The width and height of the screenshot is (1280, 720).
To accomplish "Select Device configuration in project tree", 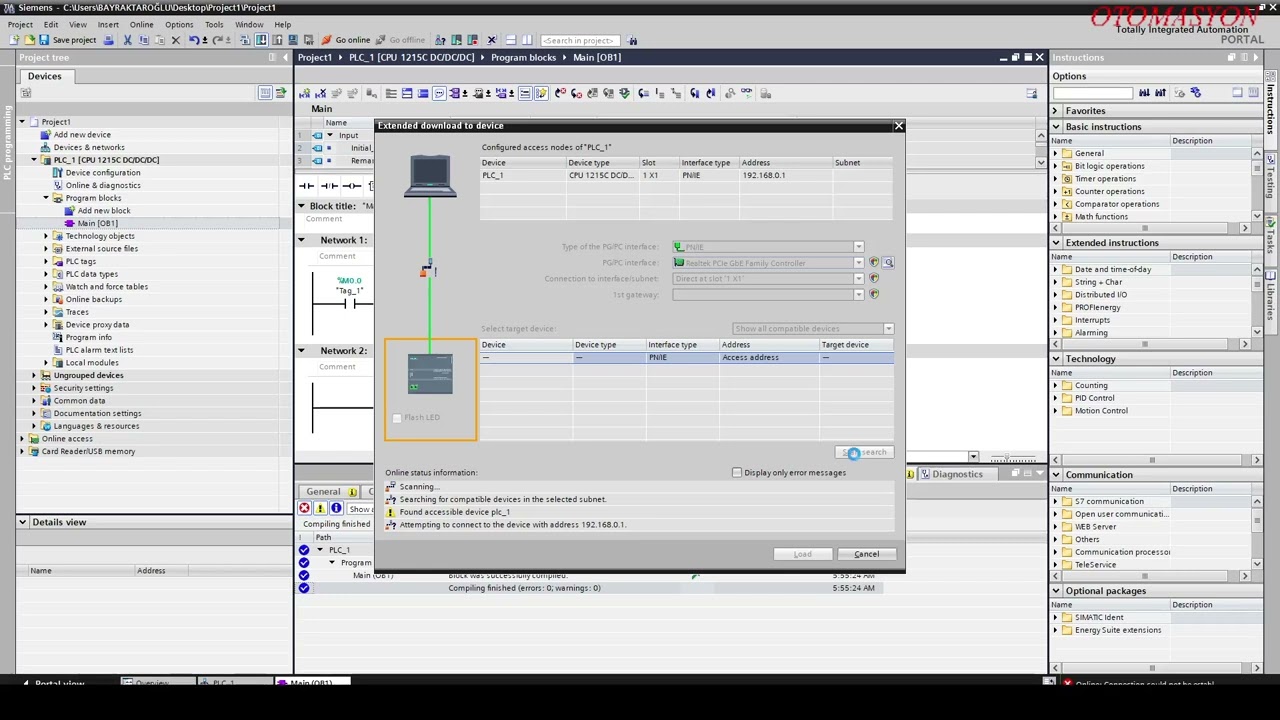I will click(x=103, y=172).
